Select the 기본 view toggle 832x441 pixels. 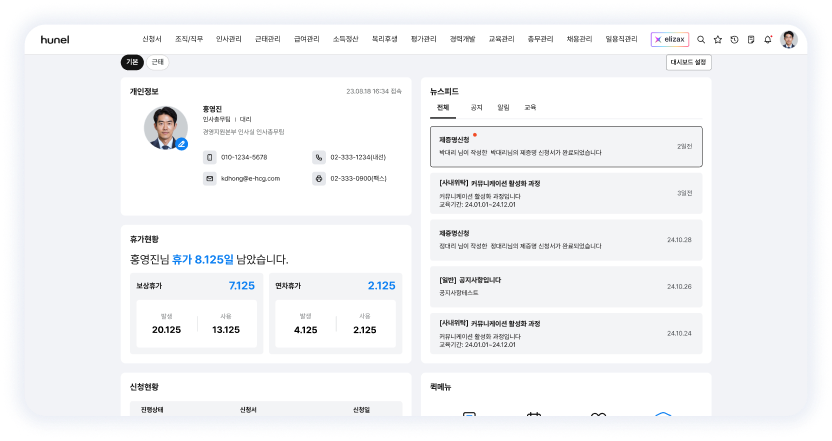pyautogui.click(x=132, y=62)
